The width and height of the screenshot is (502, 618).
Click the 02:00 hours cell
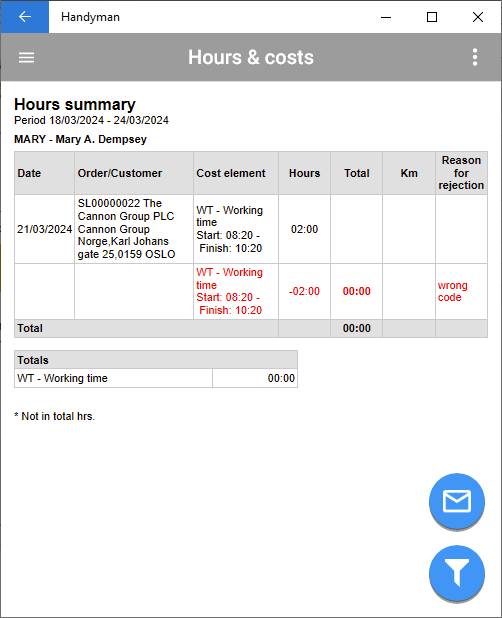(305, 229)
